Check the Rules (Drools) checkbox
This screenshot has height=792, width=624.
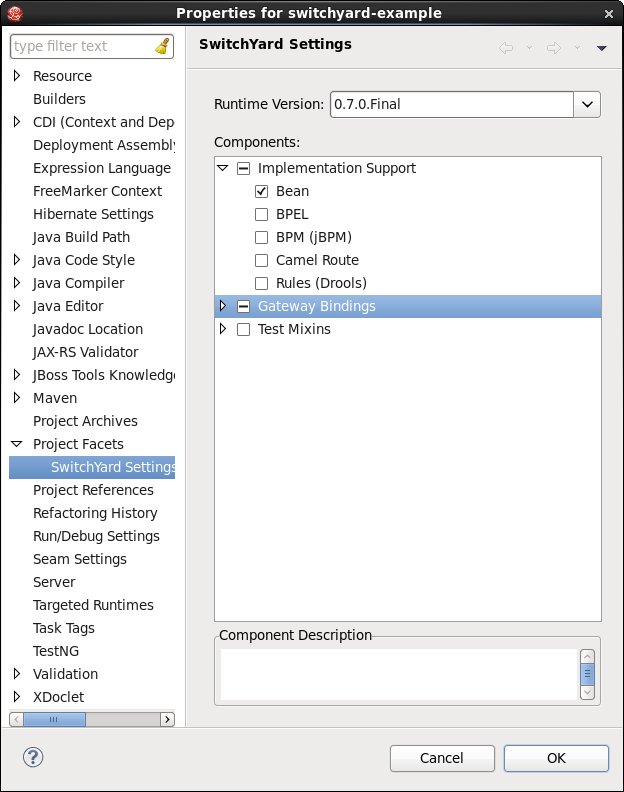pos(261,283)
